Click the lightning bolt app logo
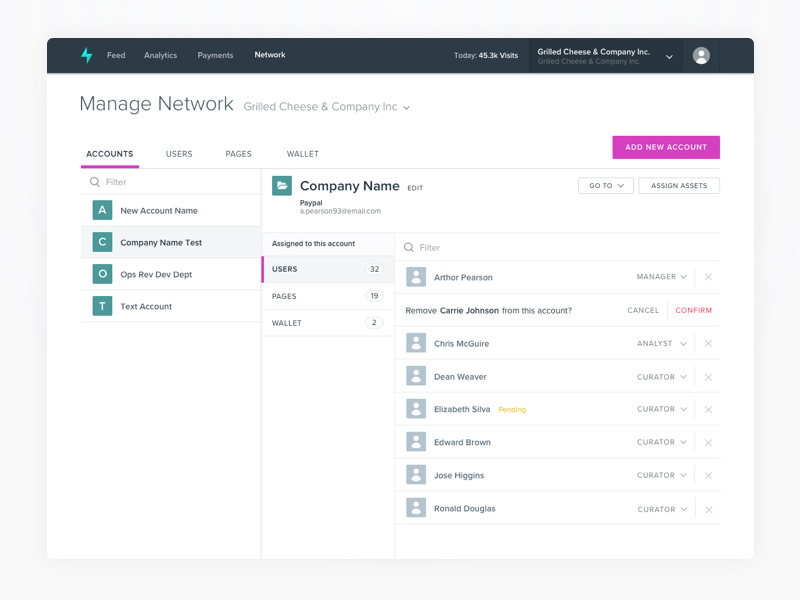This screenshot has width=800, height=600. 85,56
